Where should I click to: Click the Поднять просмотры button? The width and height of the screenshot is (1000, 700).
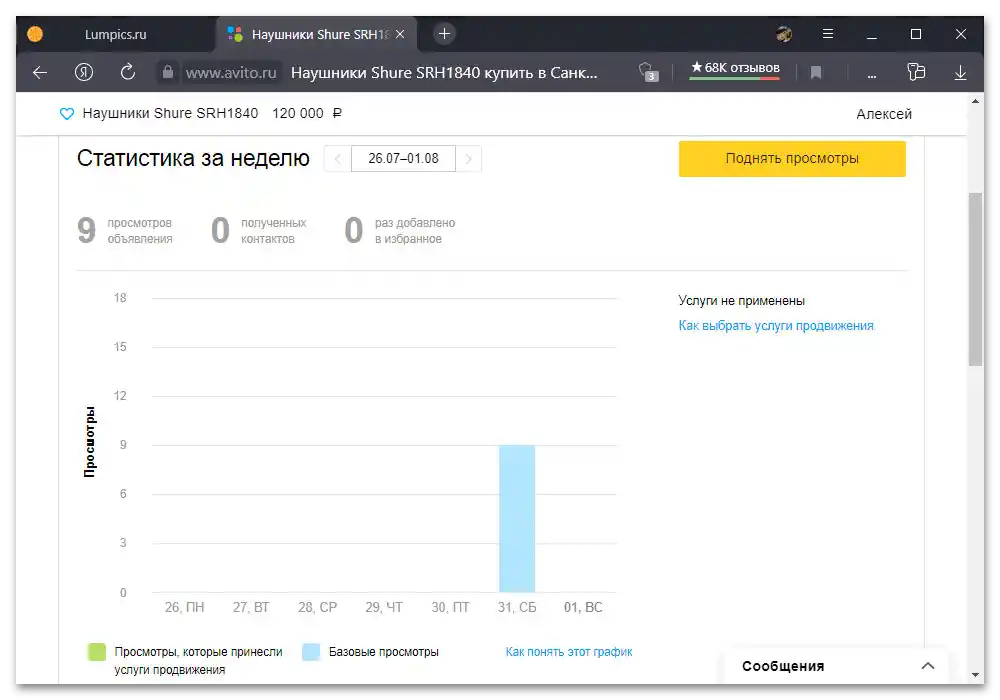792,159
